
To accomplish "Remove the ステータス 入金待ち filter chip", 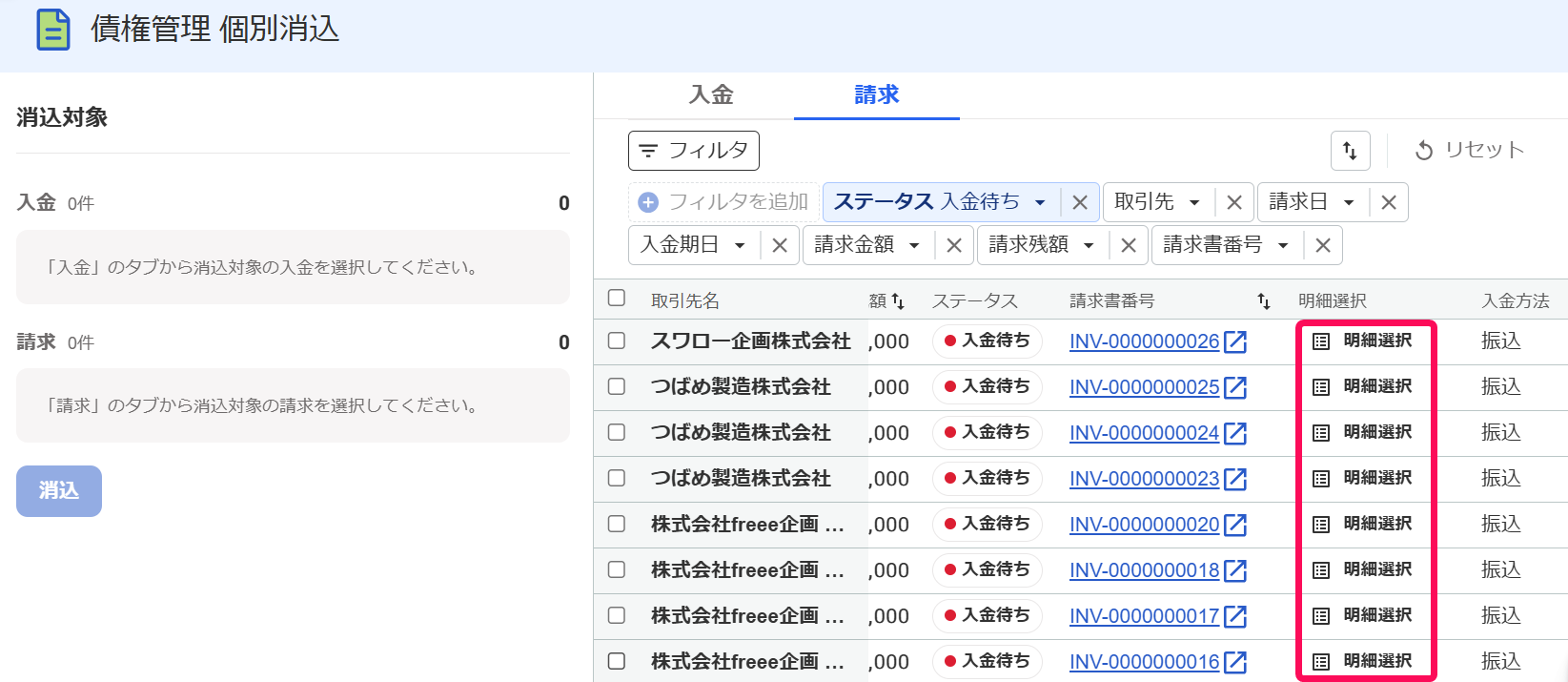I will click(1079, 202).
